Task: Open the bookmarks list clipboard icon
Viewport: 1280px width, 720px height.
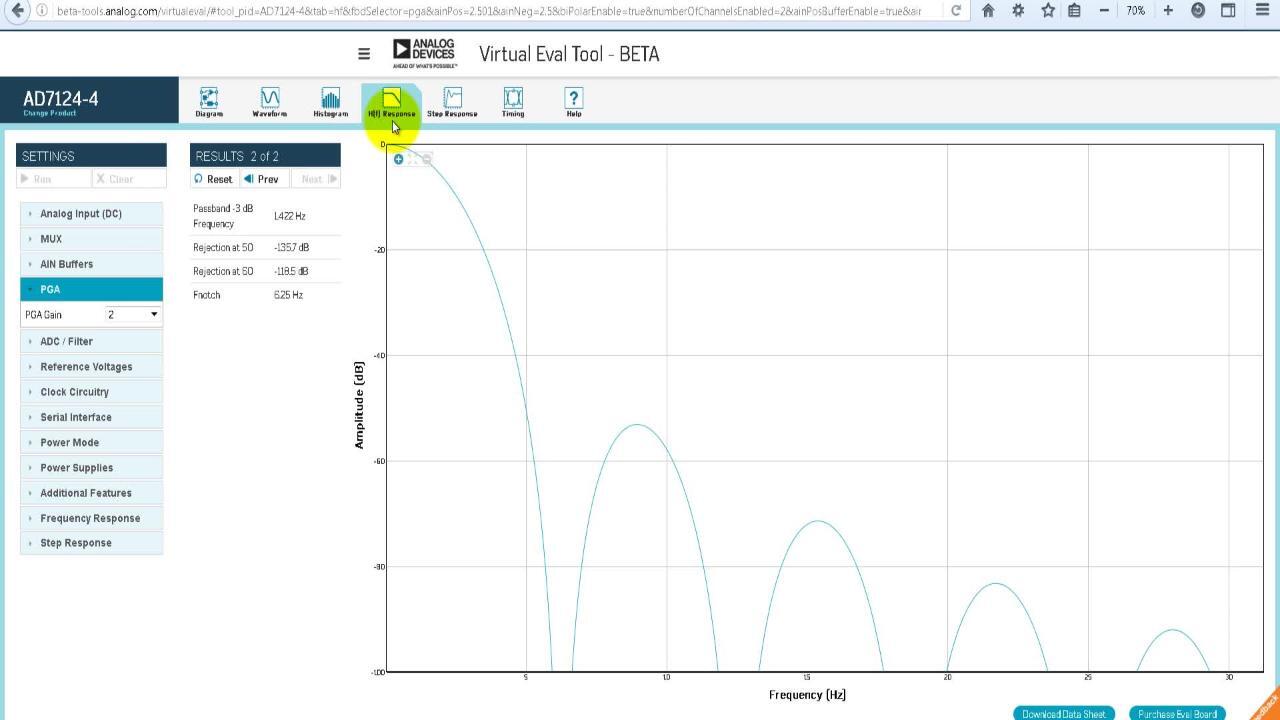Action: tap(1074, 10)
